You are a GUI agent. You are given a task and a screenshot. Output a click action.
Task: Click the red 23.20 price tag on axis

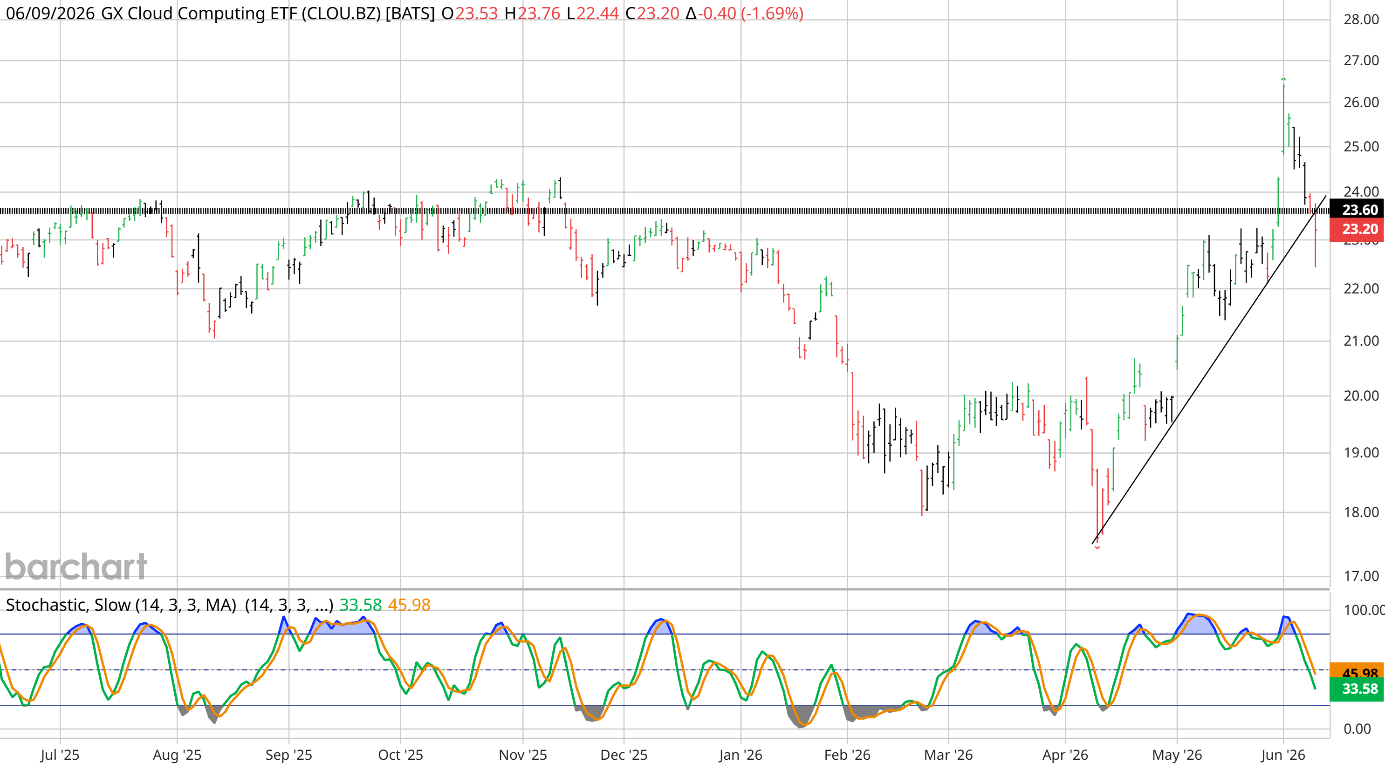click(1359, 229)
